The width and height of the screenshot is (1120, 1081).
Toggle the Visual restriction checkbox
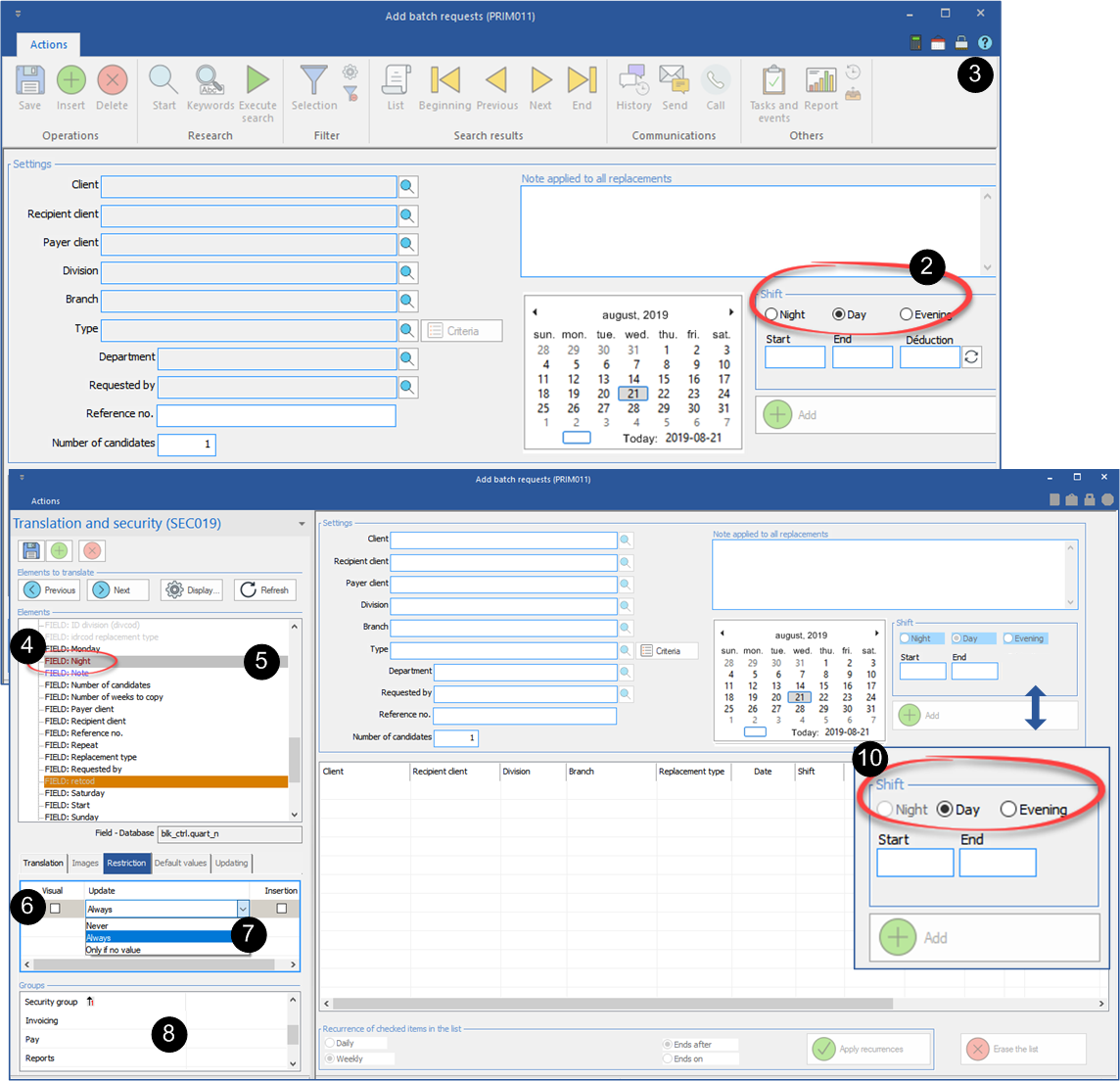[x=55, y=908]
